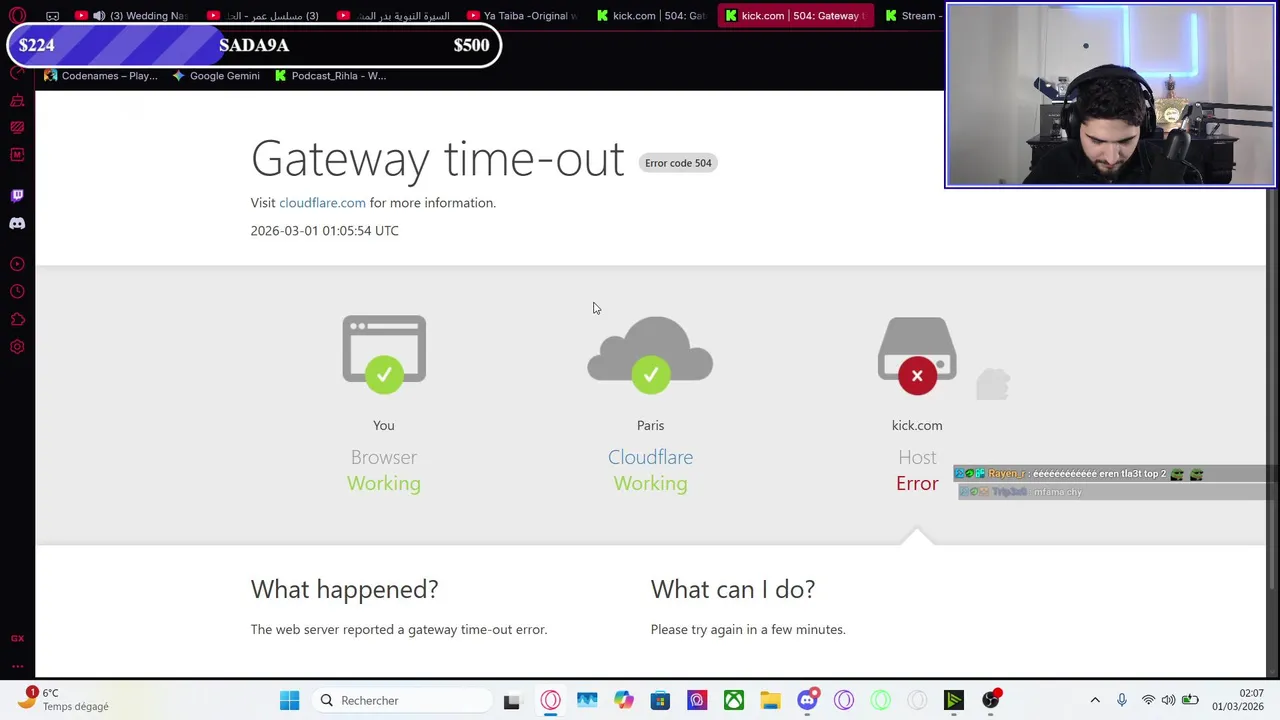Mute the playing tab via speaker icon
1280x720 pixels.
tap(99, 16)
